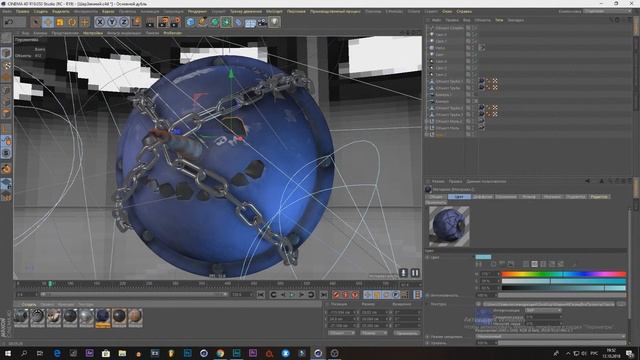The height and width of the screenshot is (360, 640).
Task: Open main menu Создать
Action: pos(40,11)
